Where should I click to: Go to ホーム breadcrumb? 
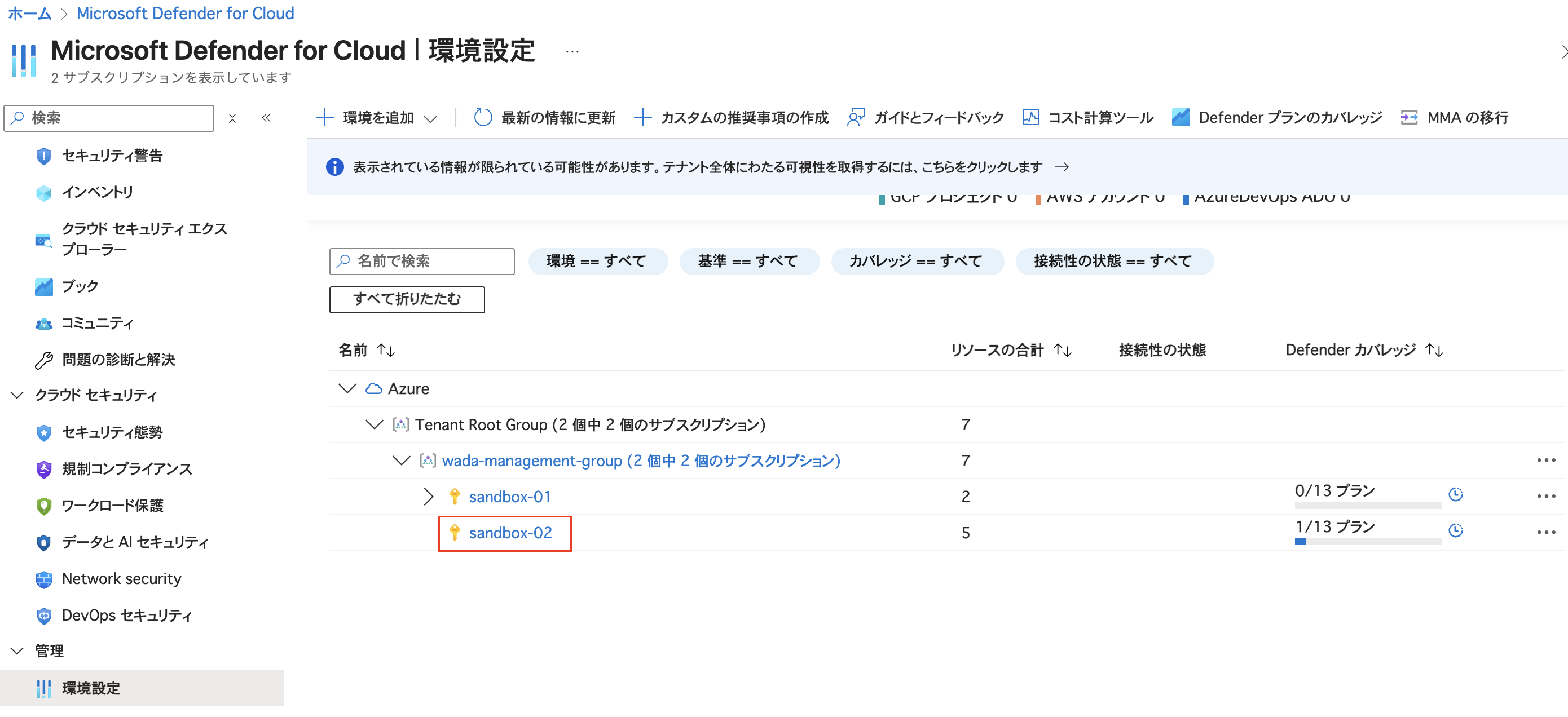coord(30,14)
